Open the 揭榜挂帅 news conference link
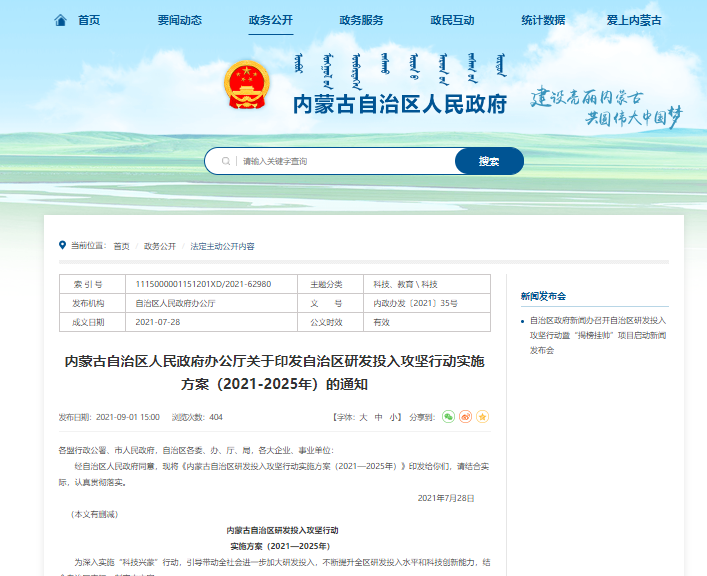 click(x=598, y=335)
